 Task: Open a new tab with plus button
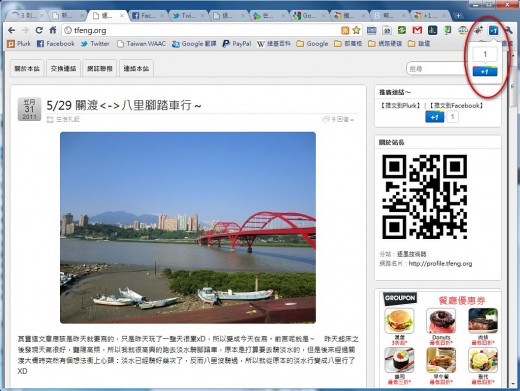[x=458, y=16]
